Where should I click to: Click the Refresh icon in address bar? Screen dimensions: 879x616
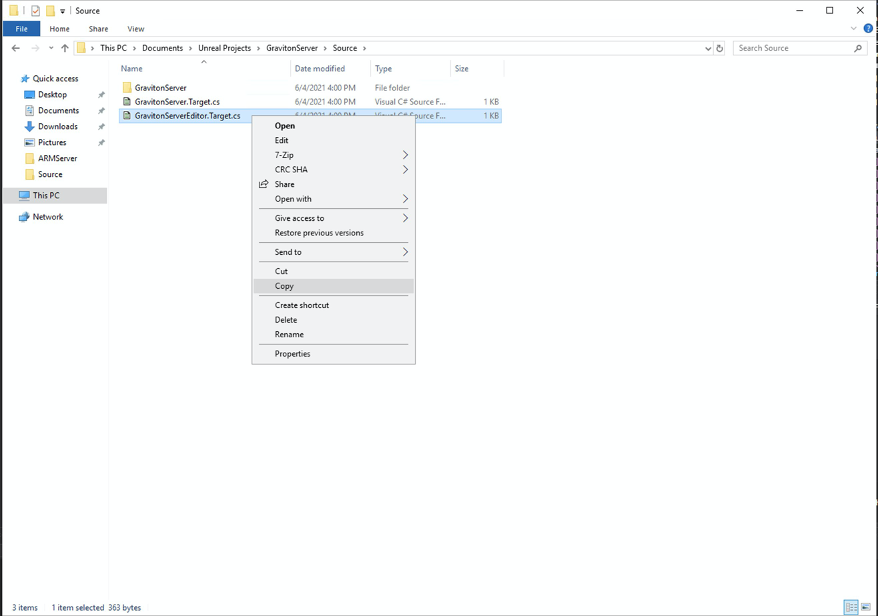pyautogui.click(x=720, y=47)
